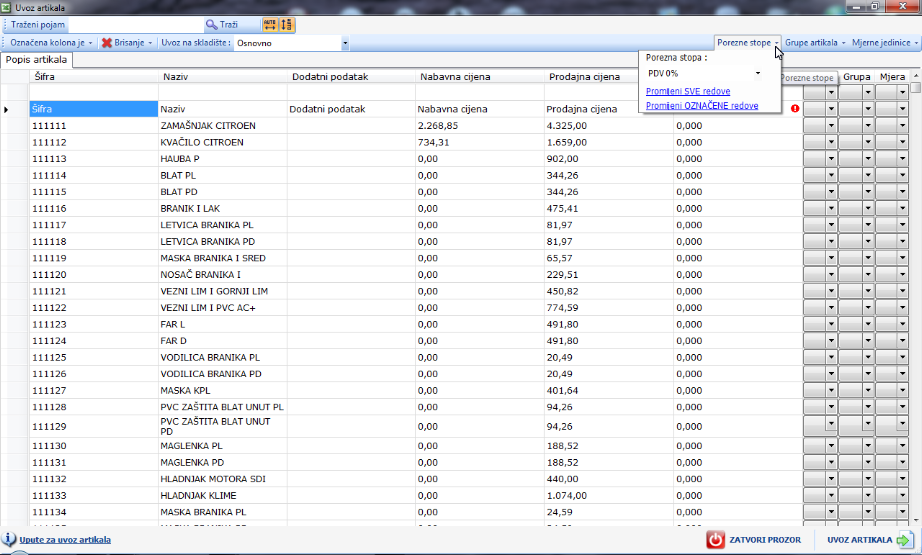Select the cell MASKA KPL
This screenshot has height=555, width=922.
223,390
